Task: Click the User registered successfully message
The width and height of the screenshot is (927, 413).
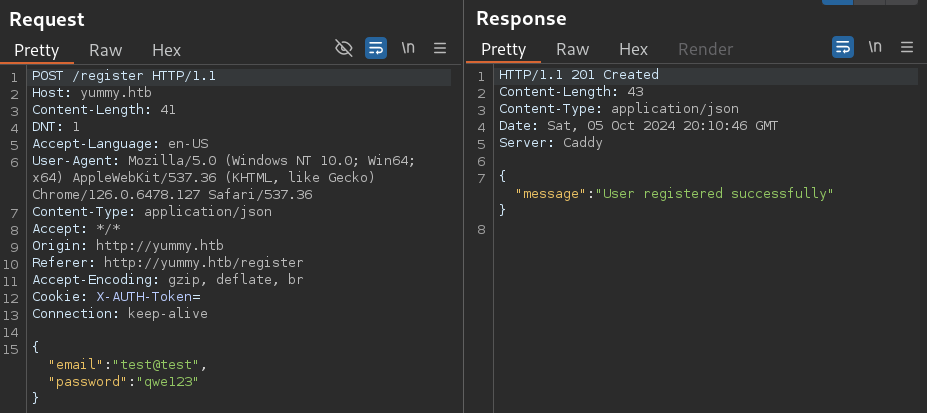Action: [714, 194]
